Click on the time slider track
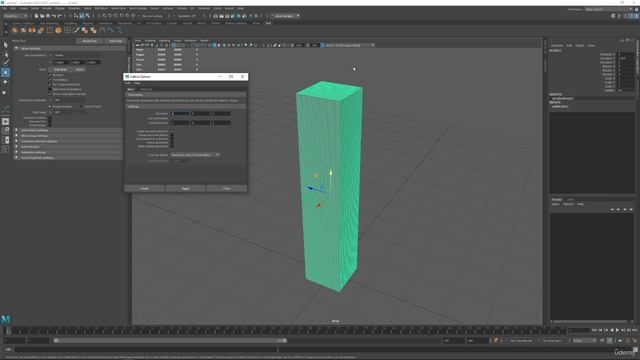The width and height of the screenshot is (640, 360). (x=286, y=331)
